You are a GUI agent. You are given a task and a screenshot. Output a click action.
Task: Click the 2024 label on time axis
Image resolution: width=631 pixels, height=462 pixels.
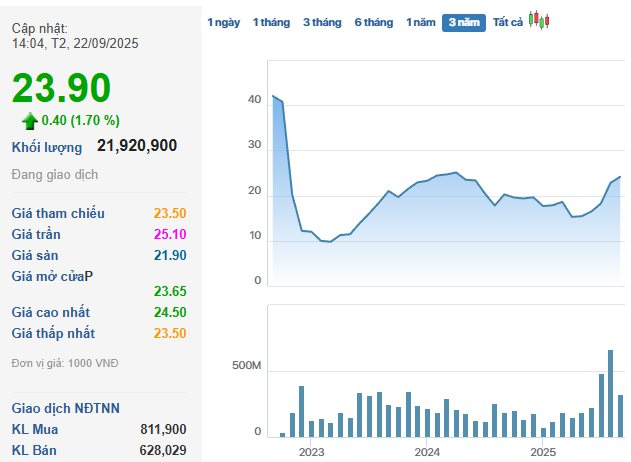(x=427, y=451)
